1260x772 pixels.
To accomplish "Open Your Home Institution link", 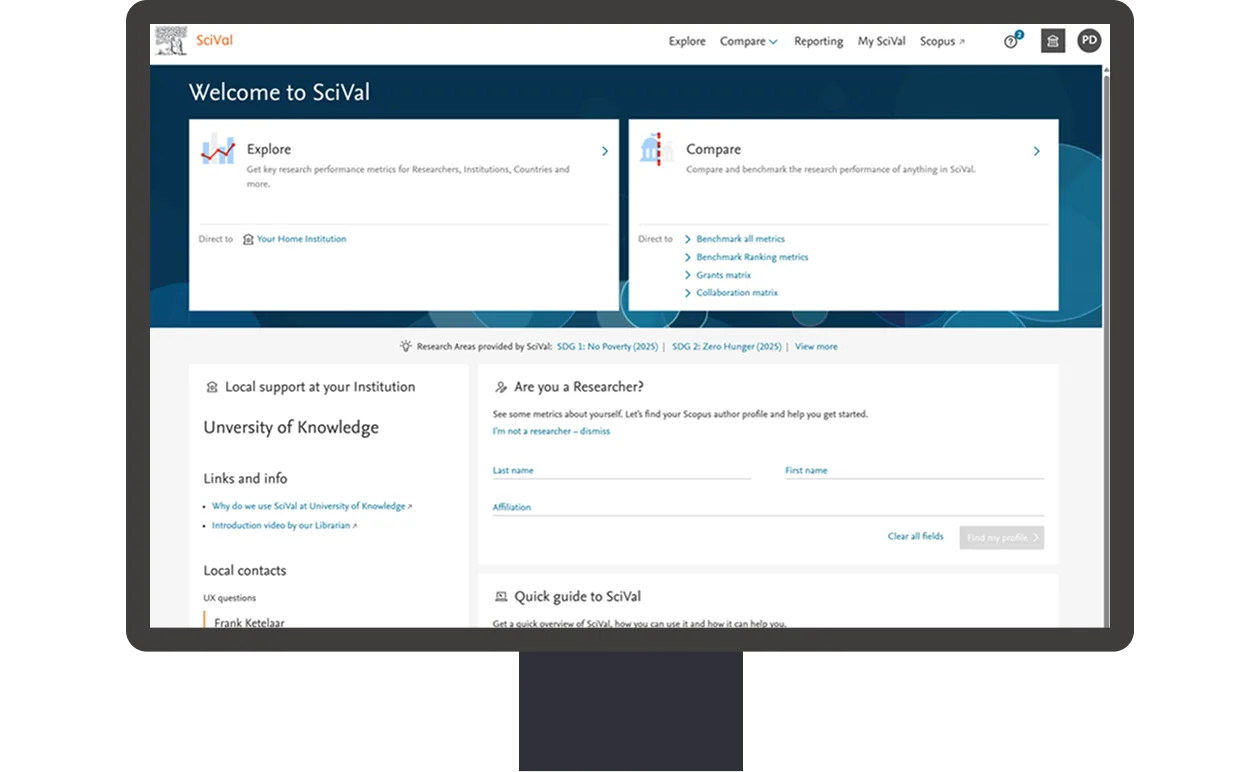I will [301, 239].
